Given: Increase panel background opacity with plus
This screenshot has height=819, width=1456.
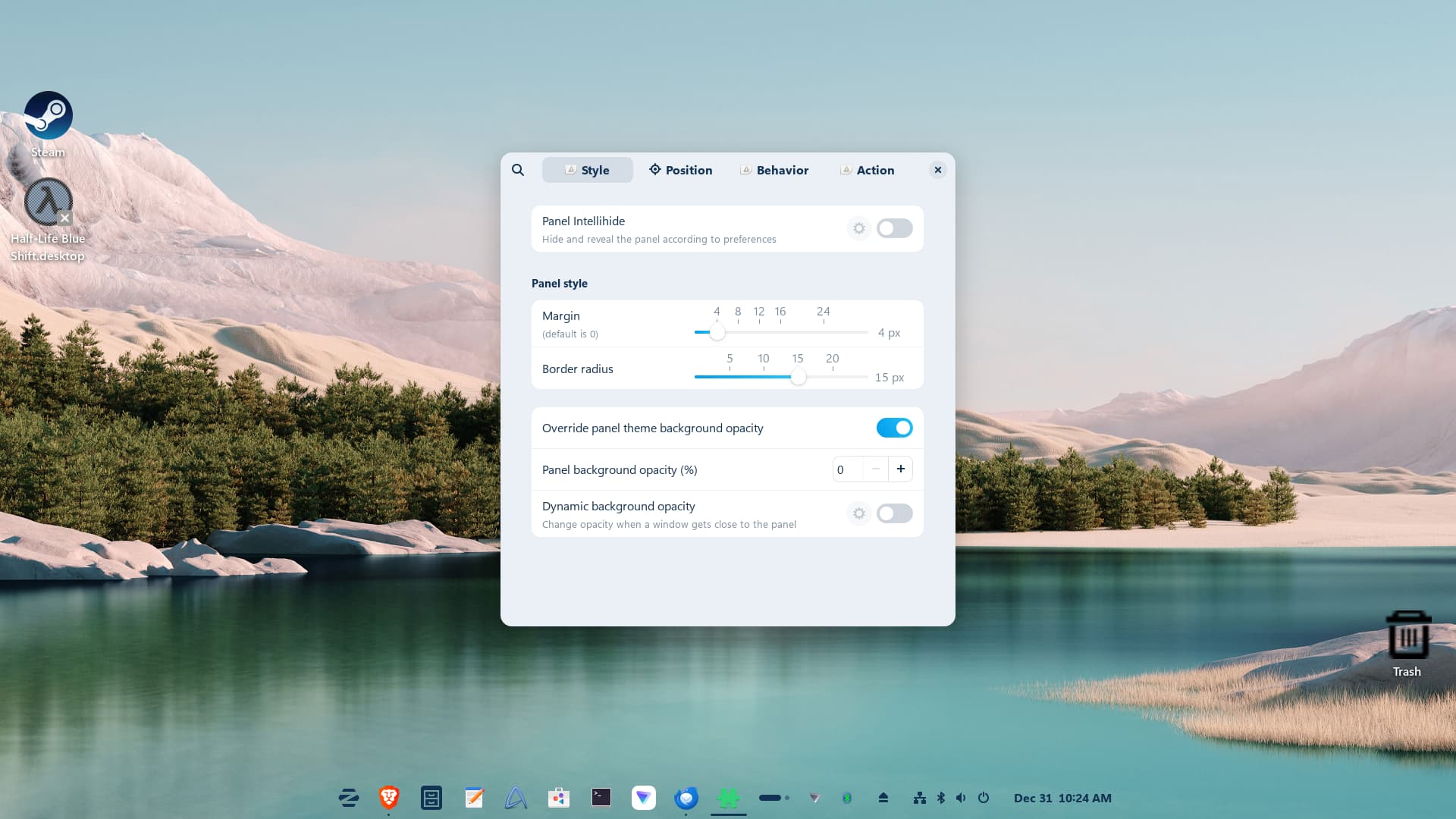Looking at the screenshot, I should pos(900,469).
